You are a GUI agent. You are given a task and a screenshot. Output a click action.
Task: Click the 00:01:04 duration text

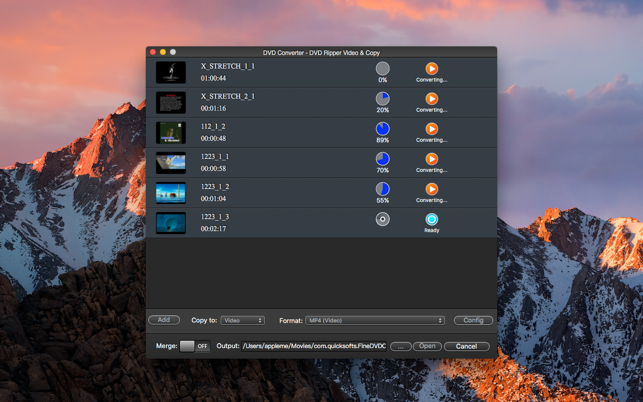click(x=213, y=199)
